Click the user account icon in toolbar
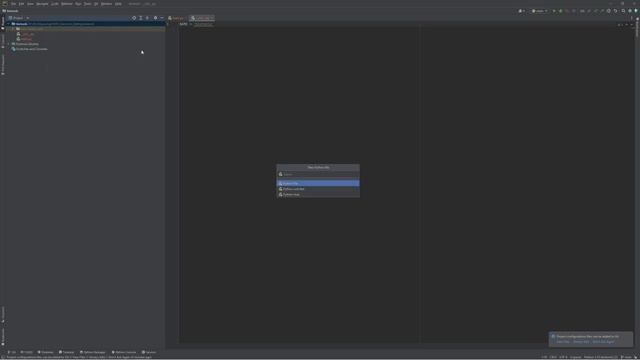 [521, 11]
